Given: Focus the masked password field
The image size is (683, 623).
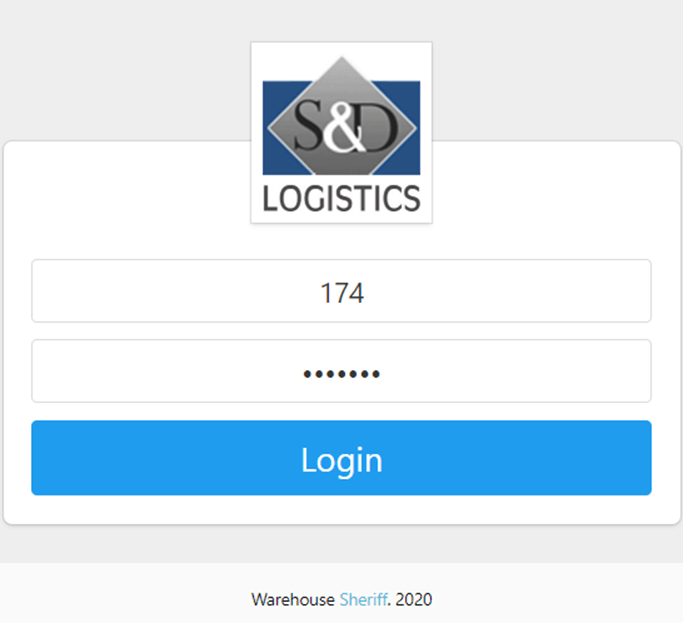Looking at the screenshot, I should (x=342, y=371).
